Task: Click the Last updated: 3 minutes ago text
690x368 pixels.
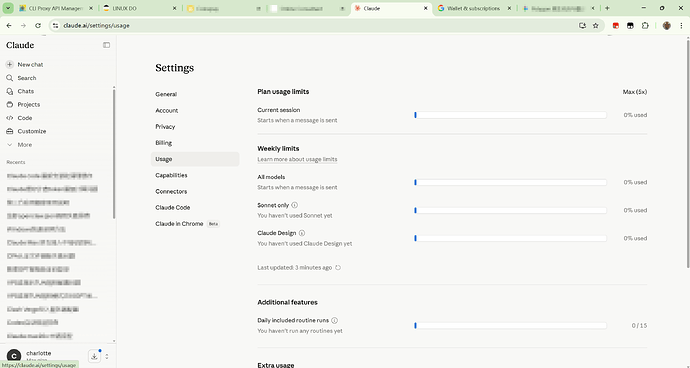Action: coord(294,268)
